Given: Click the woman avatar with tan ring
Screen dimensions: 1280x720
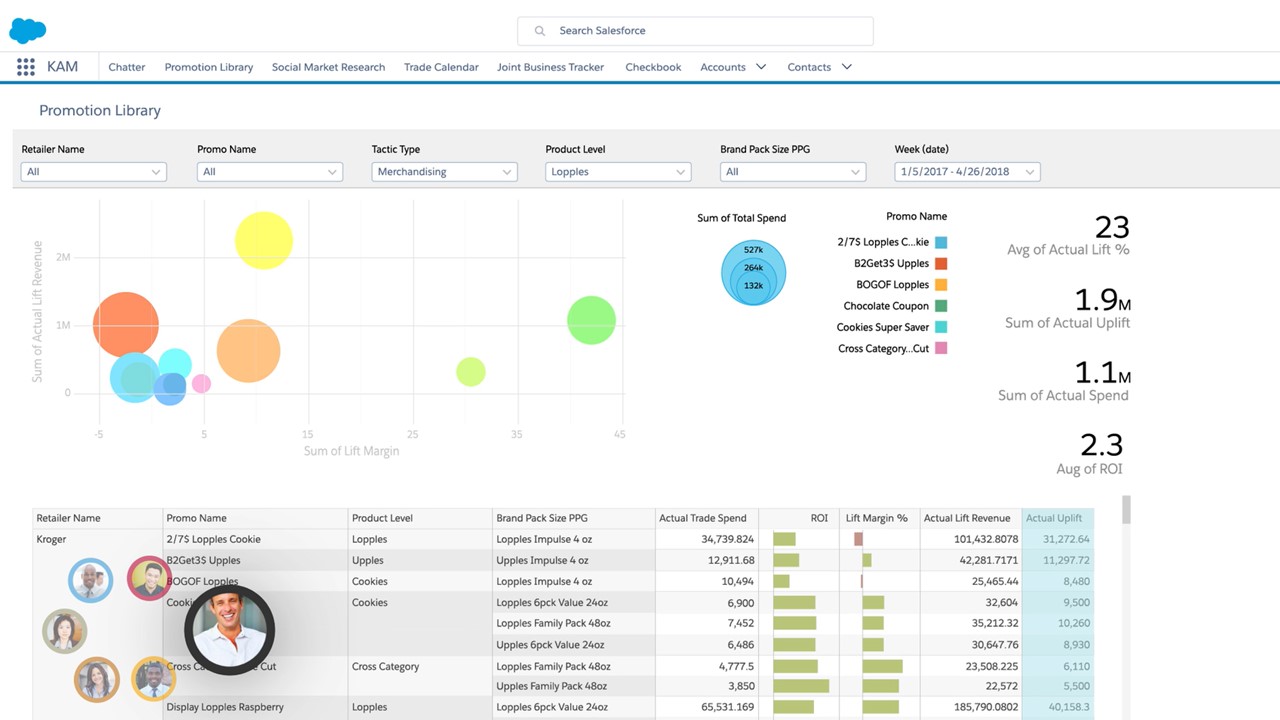Looking at the screenshot, I should [x=65, y=631].
